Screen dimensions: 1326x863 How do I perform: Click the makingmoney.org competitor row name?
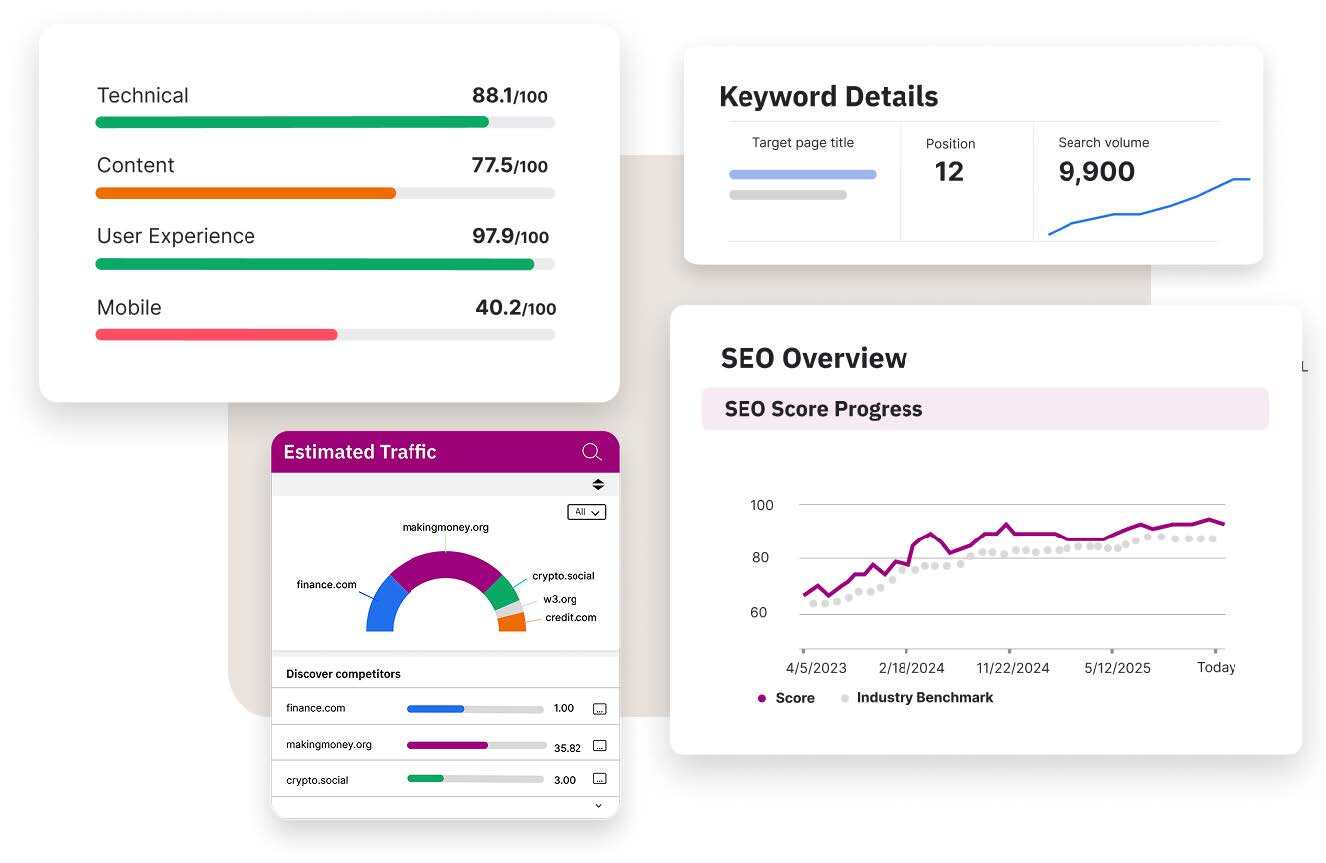point(328,745)
